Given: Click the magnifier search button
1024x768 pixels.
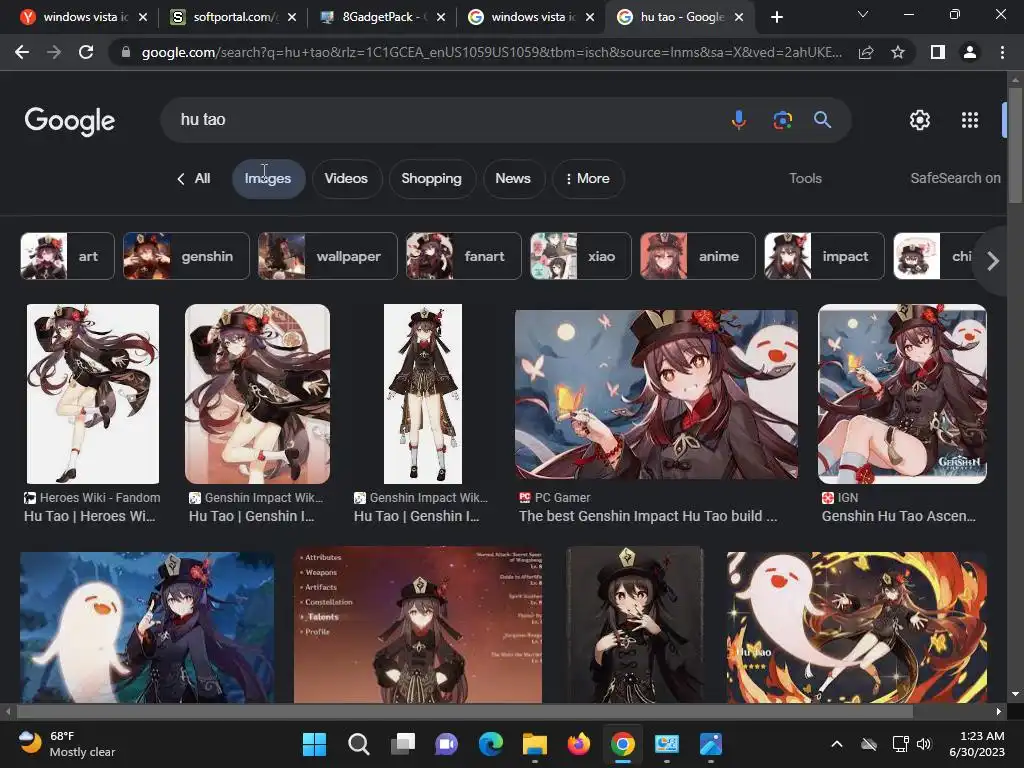Looking at the screenshot, I should [822, 120].
